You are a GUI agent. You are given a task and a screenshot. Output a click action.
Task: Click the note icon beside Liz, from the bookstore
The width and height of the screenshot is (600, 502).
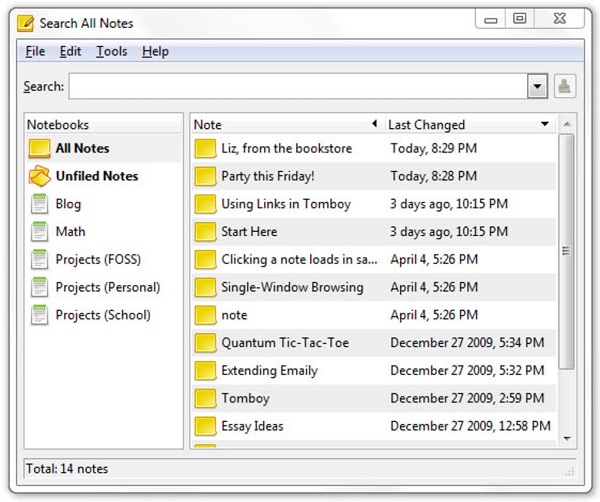point(205,148)
